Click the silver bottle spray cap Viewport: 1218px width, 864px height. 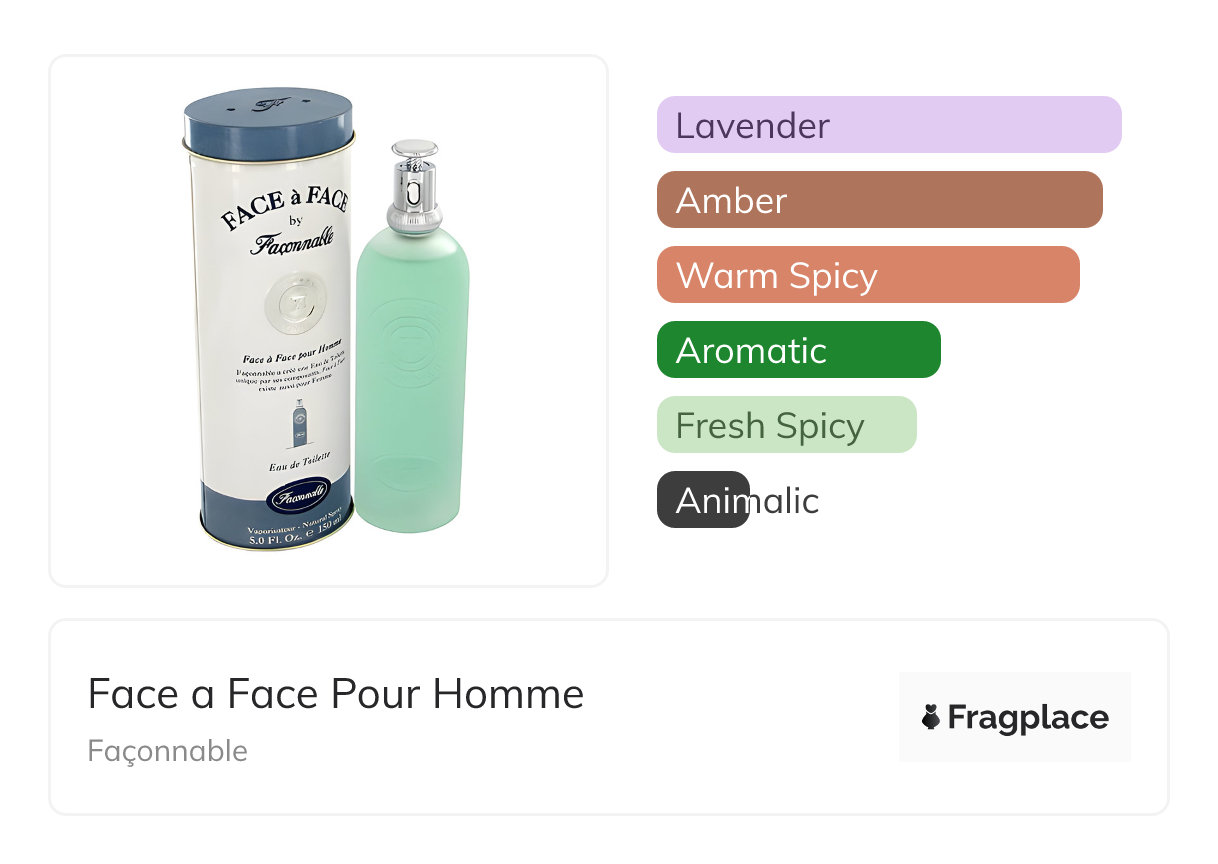pyautogui.click(x=414, y=187)
